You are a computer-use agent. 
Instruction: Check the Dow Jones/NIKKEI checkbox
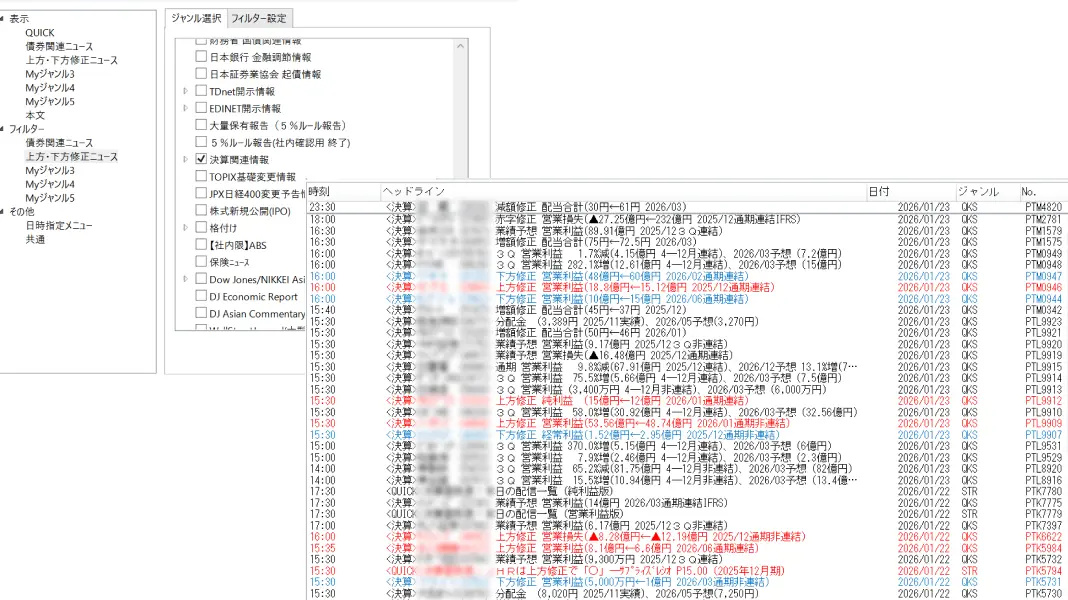pos(201,279)
